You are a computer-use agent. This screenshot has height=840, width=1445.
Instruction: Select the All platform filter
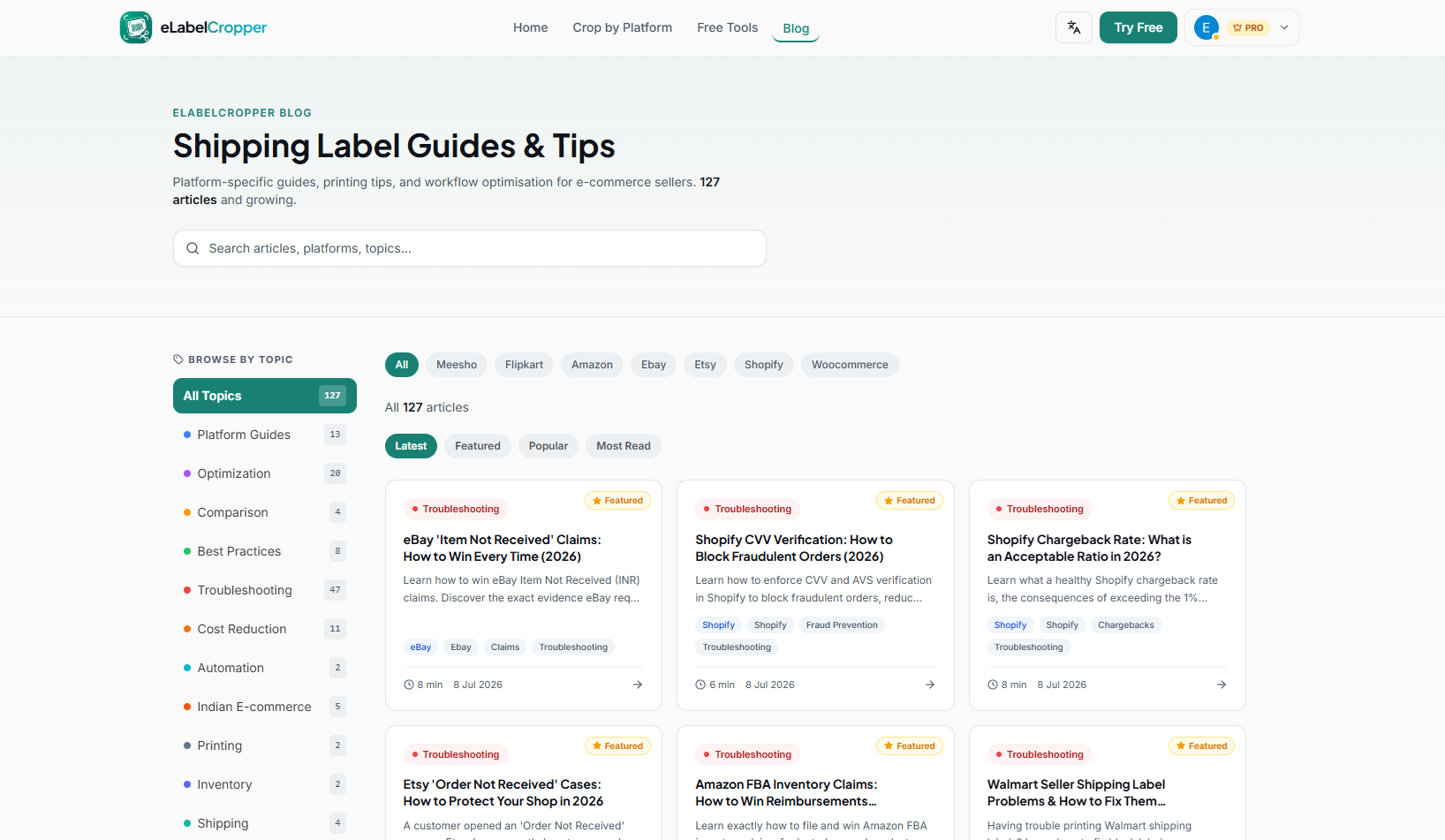tap(402, 365)
